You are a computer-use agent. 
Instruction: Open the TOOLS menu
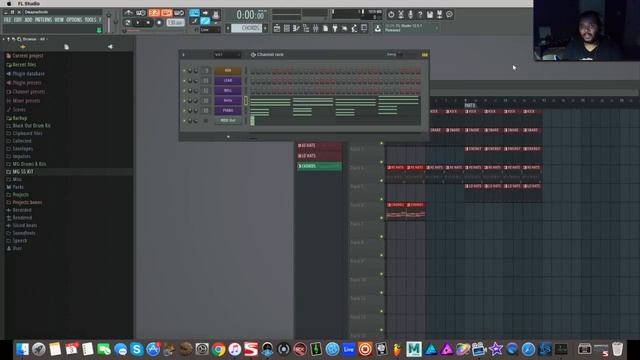click(90, 20)
